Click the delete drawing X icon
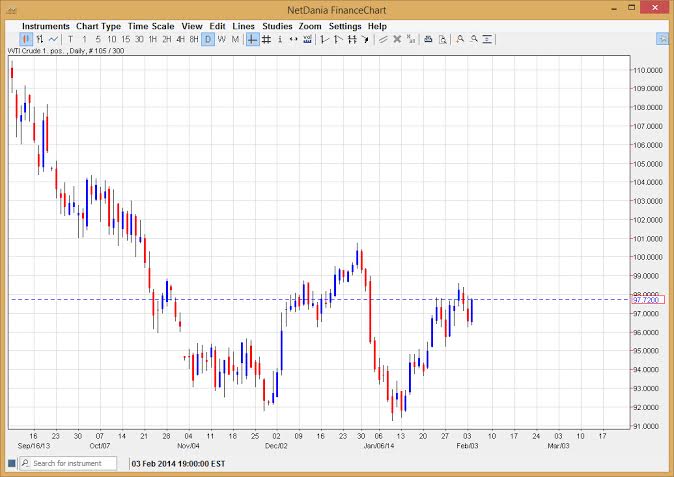 pyautogui.click(x=397, y=40)
